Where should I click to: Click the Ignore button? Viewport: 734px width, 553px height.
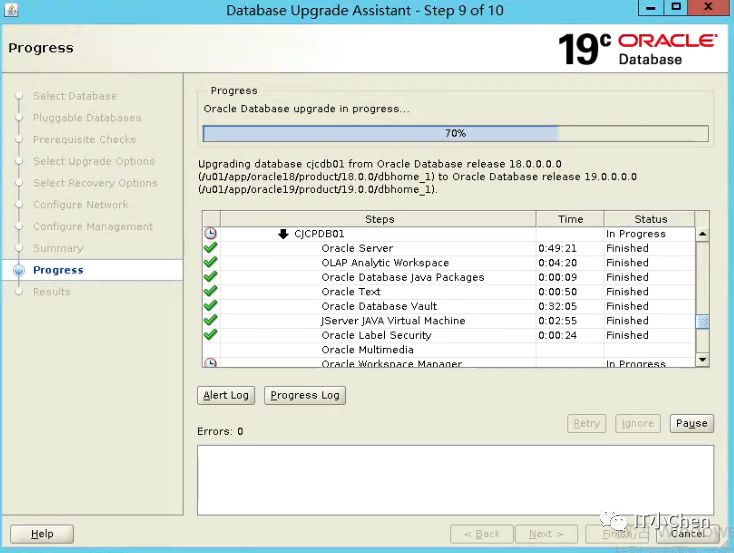638,423
